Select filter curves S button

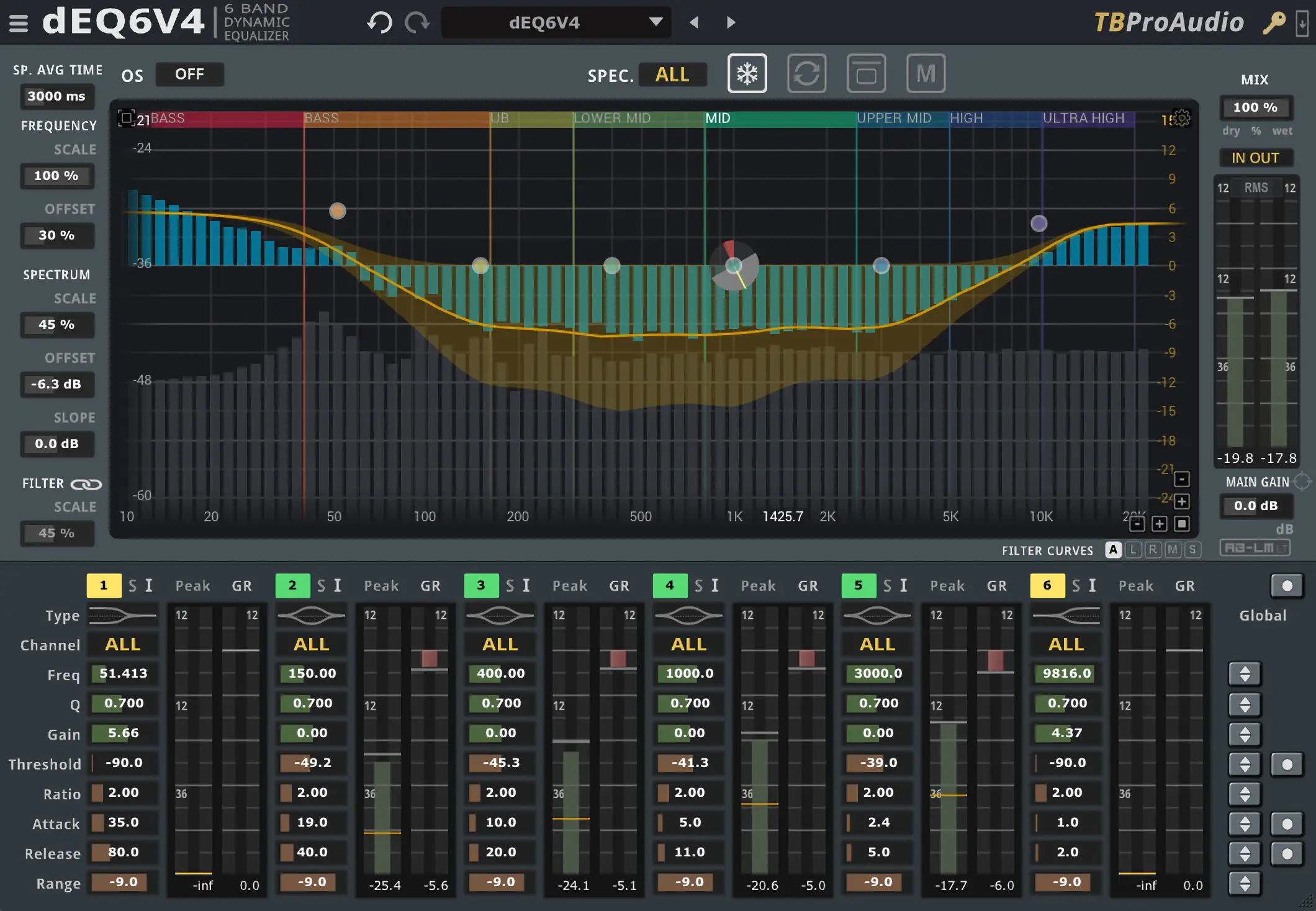[x=1192, y=550]
